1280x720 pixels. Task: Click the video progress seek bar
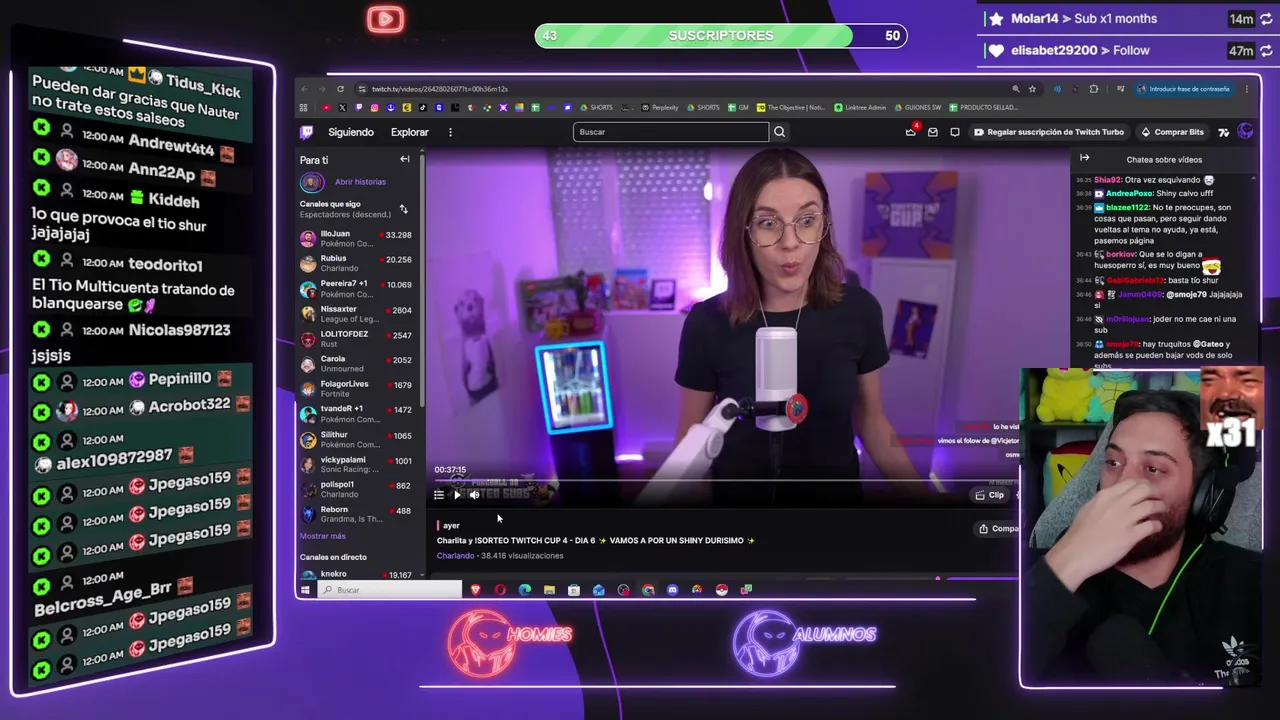point(725,481)
